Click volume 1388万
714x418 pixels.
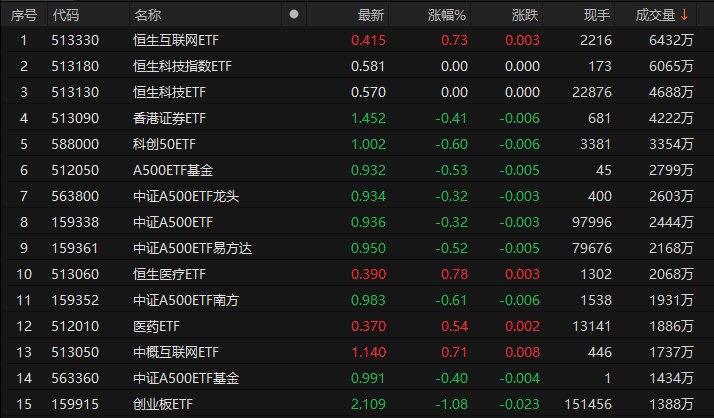[671, 404]
